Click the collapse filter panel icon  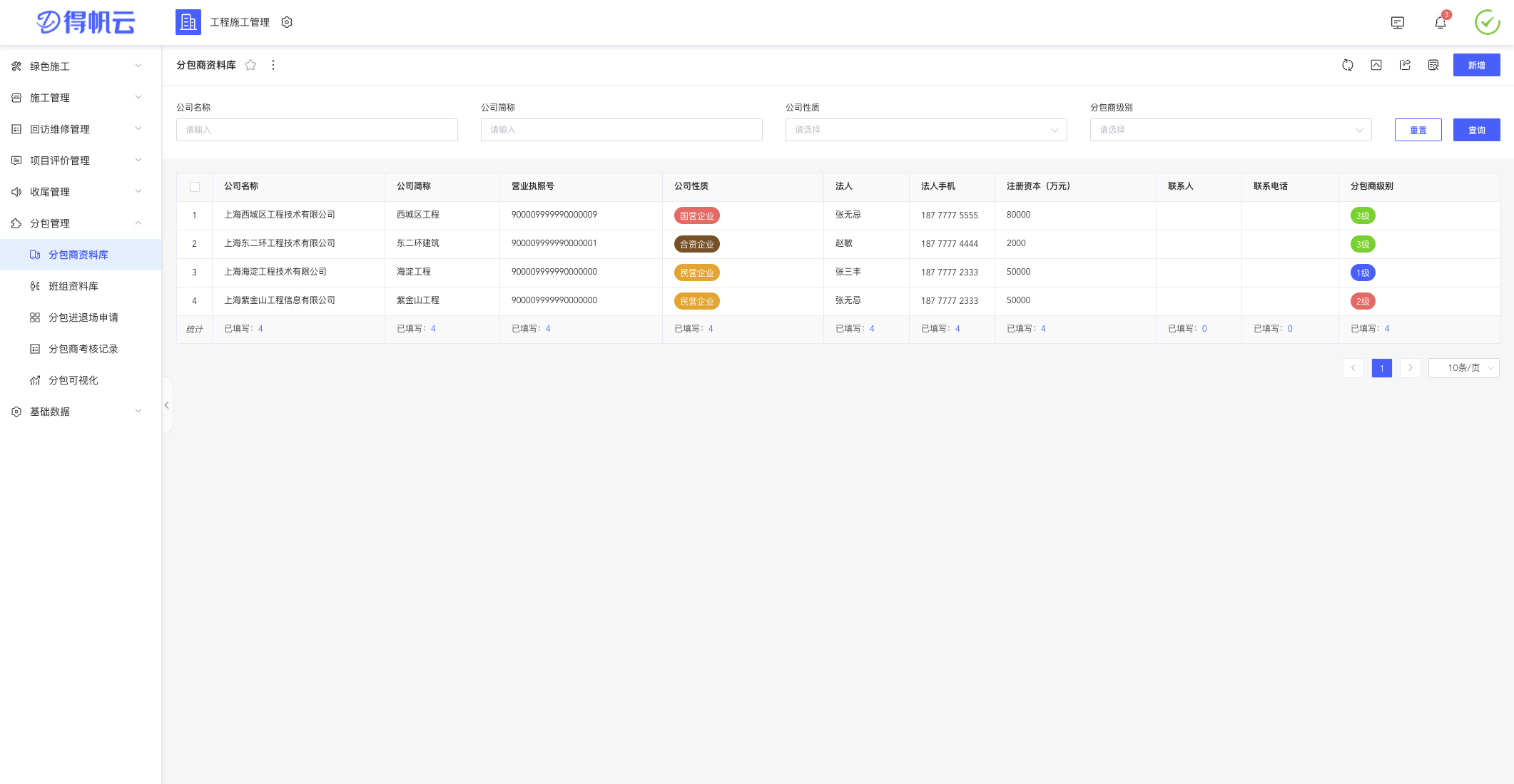[1376, 65]
